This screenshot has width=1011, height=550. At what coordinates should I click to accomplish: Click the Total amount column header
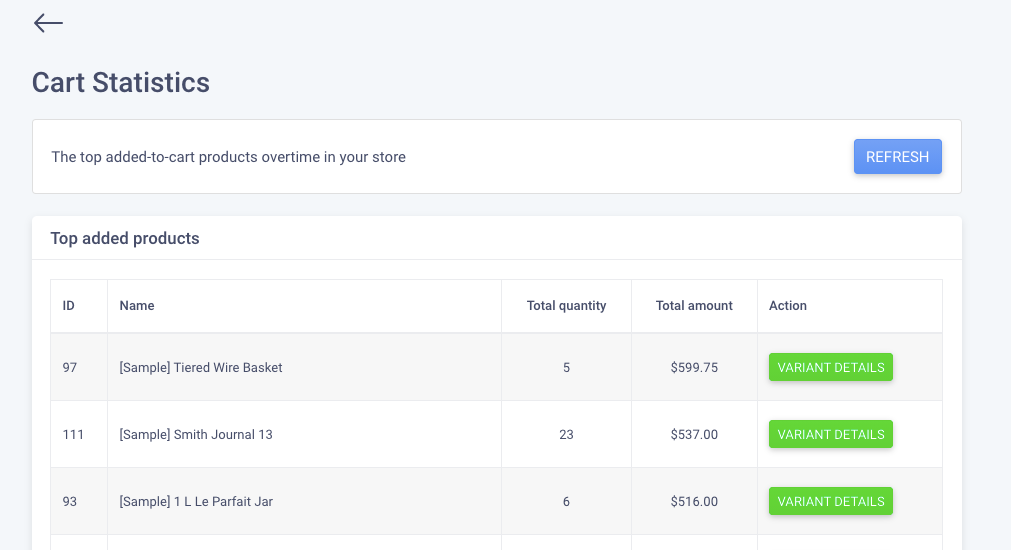694,306
